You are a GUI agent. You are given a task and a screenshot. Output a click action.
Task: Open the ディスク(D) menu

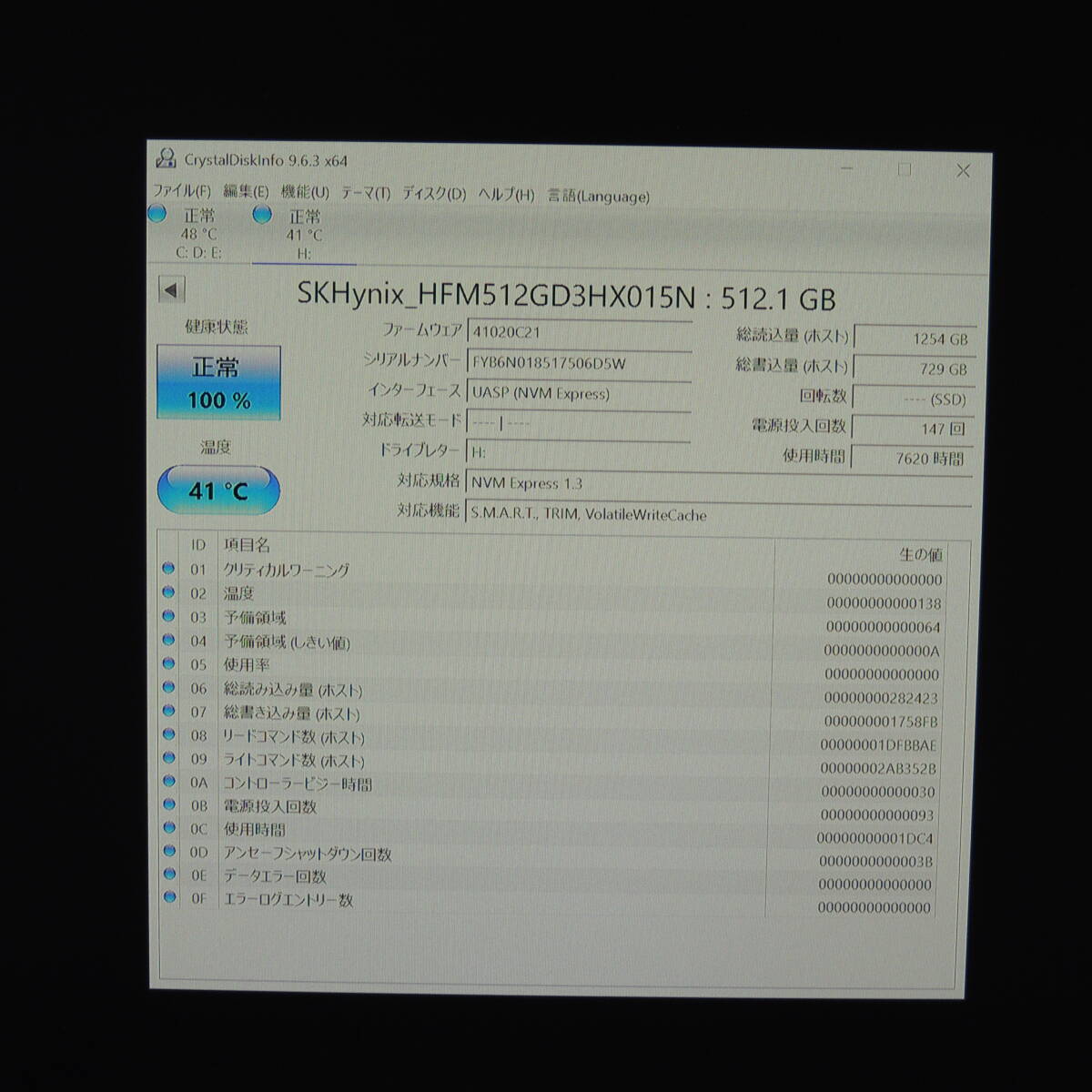click(434, 195)
